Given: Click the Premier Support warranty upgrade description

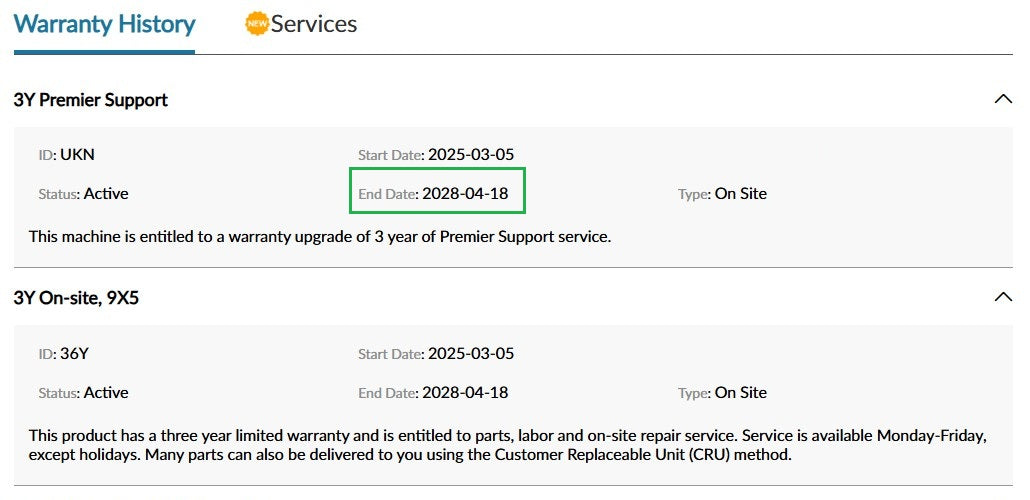Looking at the screenshot, I should click(319, 237).
